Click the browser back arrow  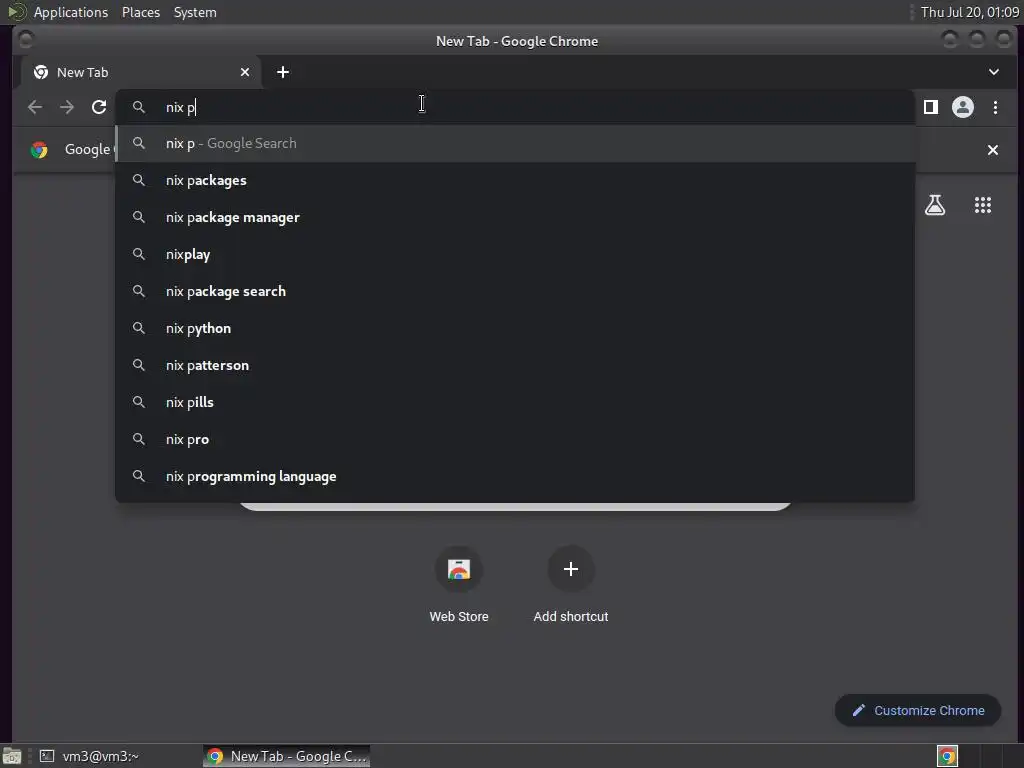pos(35,107)
